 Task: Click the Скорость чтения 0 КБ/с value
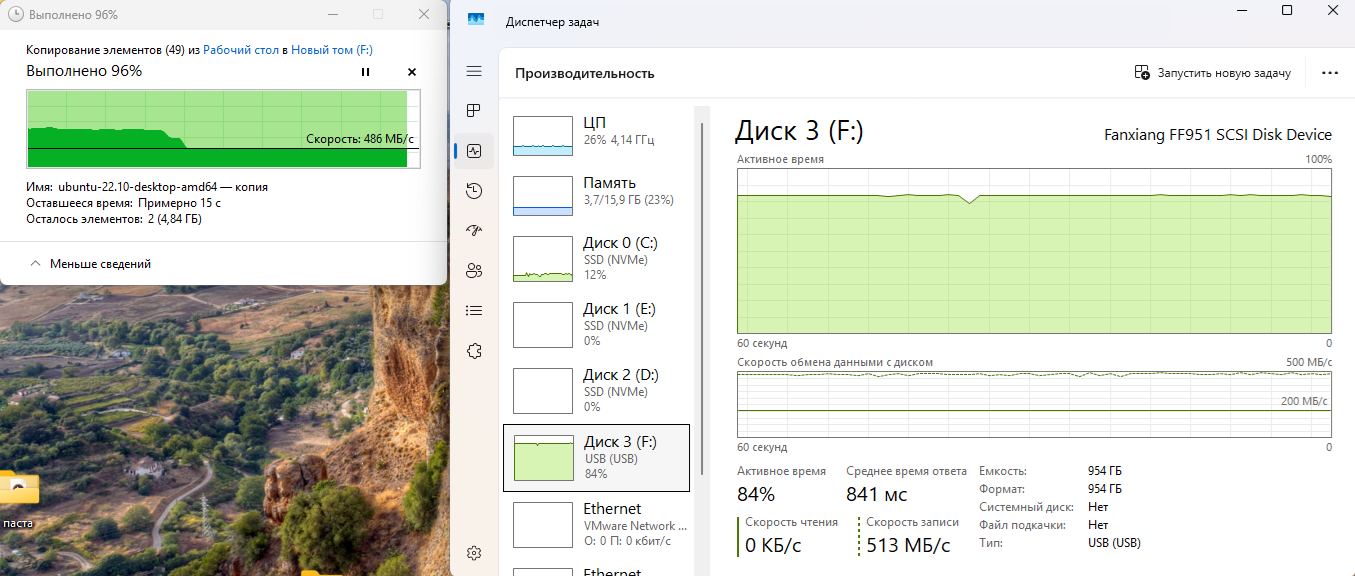pyautogui.click(x=773, y=545)
